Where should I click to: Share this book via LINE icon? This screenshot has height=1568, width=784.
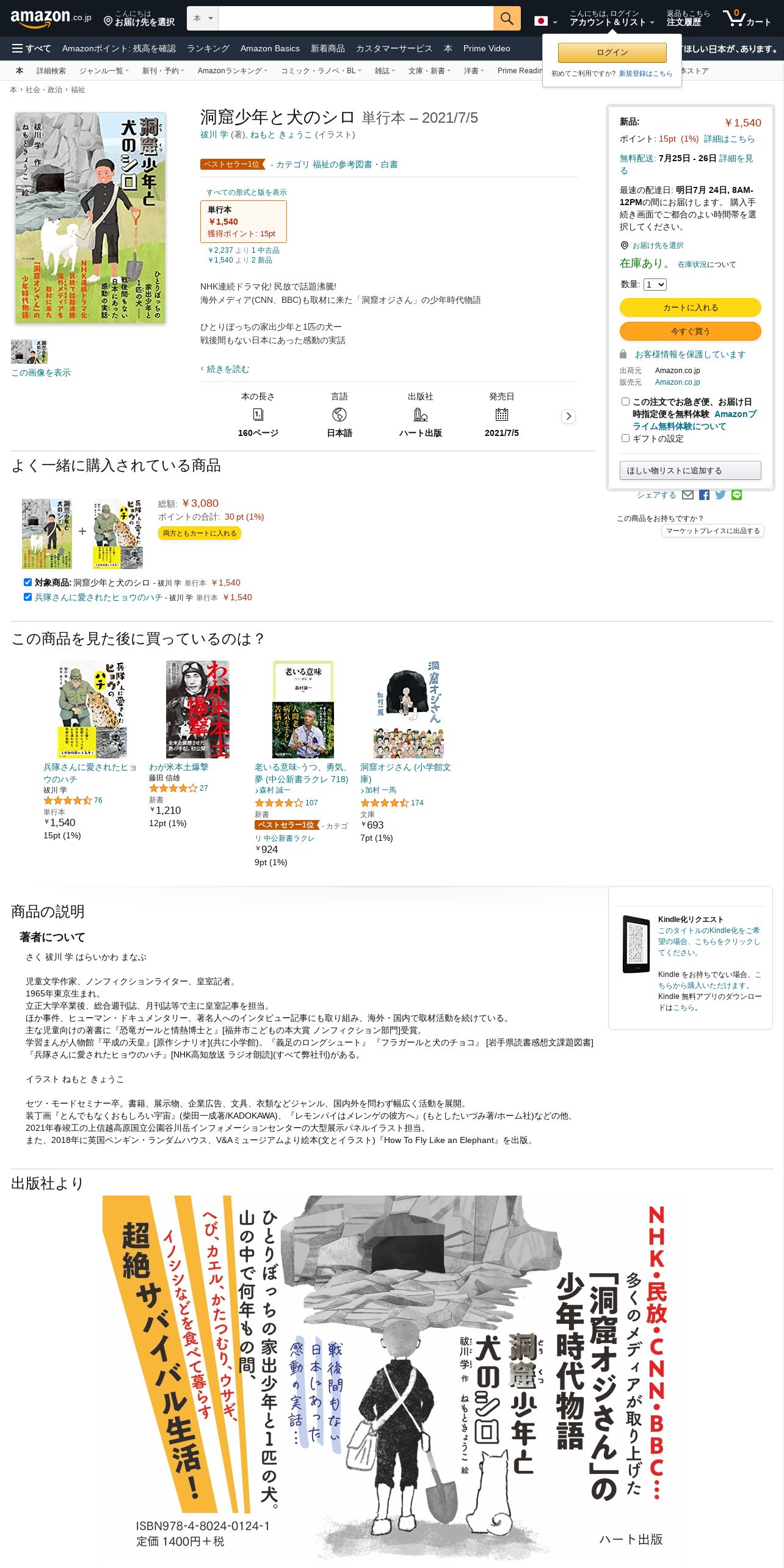coord(737,495)
